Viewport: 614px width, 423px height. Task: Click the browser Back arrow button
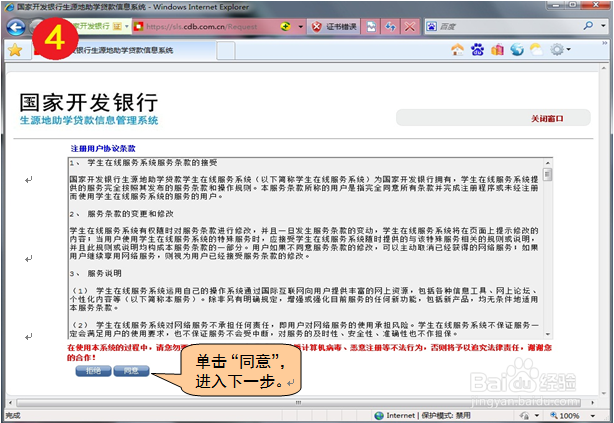[16, 27]
